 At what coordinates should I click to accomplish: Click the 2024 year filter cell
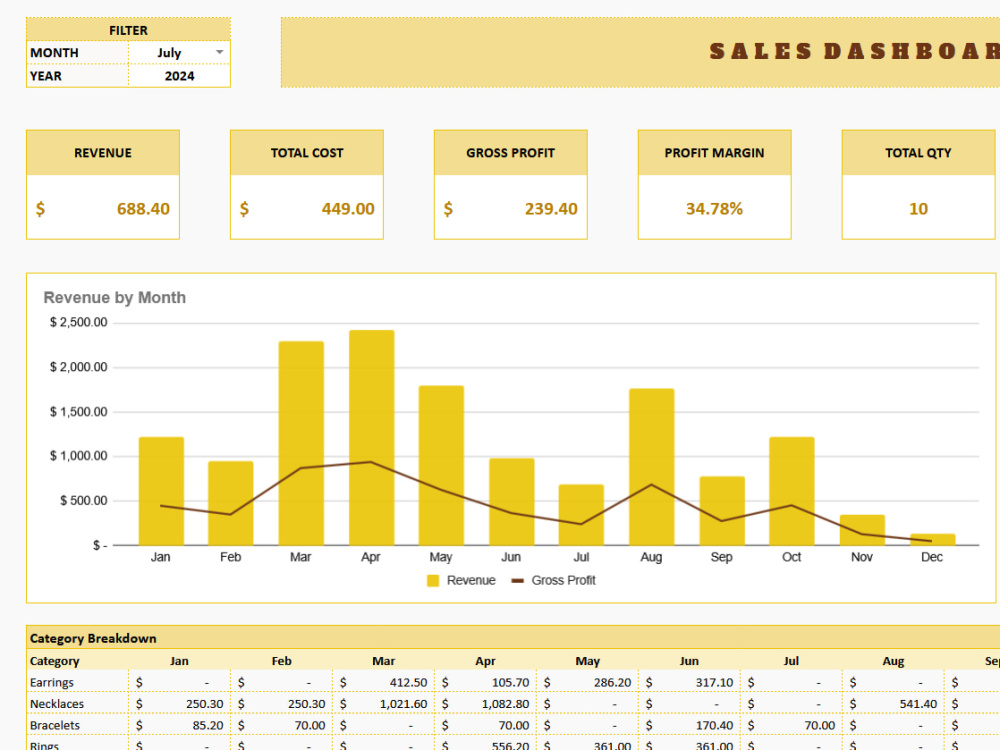click(x=179, y=76)
